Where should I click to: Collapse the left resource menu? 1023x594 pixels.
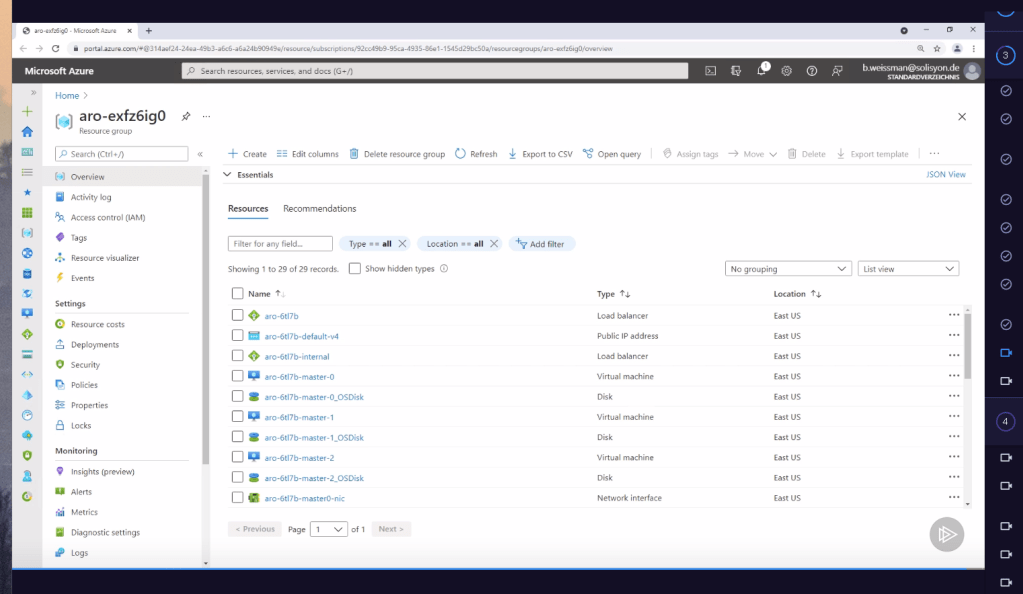click(200, 154)
